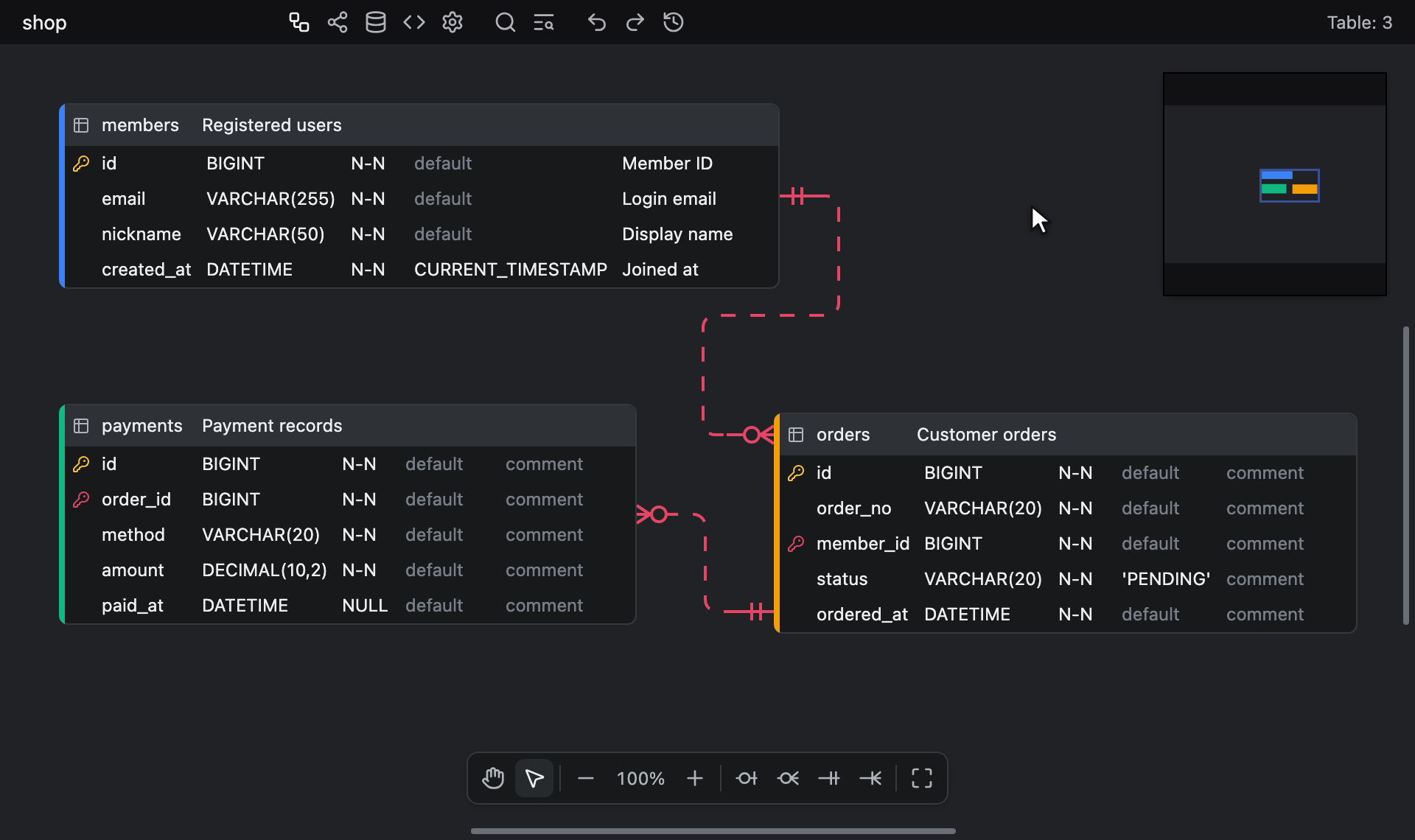This screenshot has width=1415, height=840.
Task: Click the fit-to-screen icon
Action: tap(922, 778)
